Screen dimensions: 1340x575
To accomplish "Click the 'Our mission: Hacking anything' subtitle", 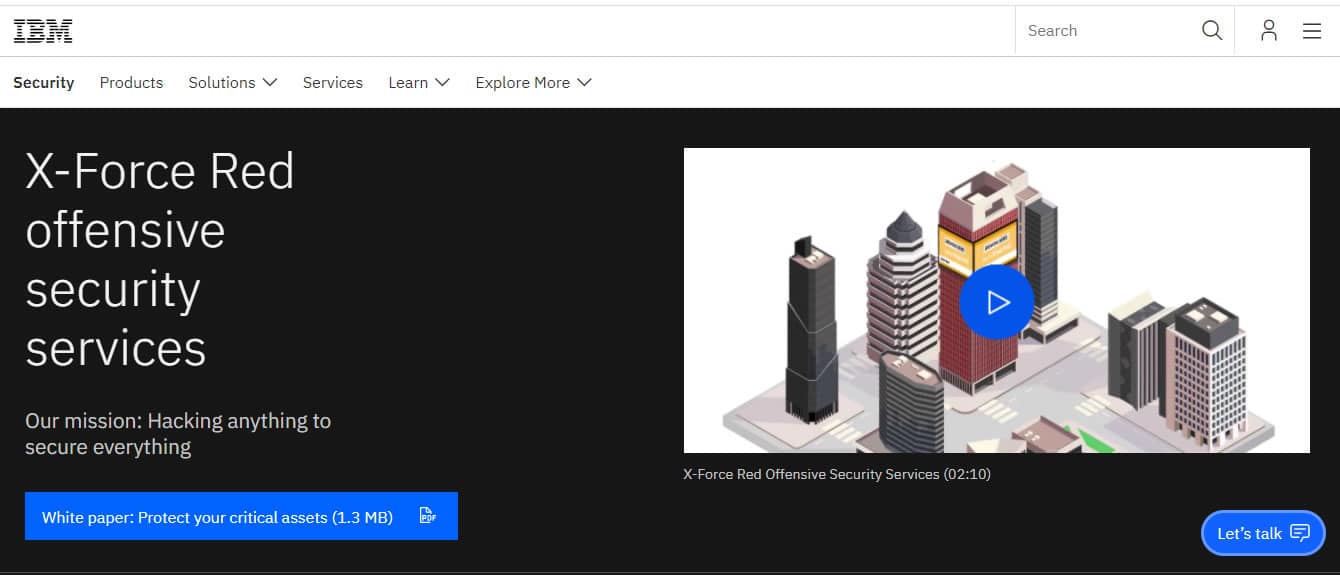I will 178,434.
